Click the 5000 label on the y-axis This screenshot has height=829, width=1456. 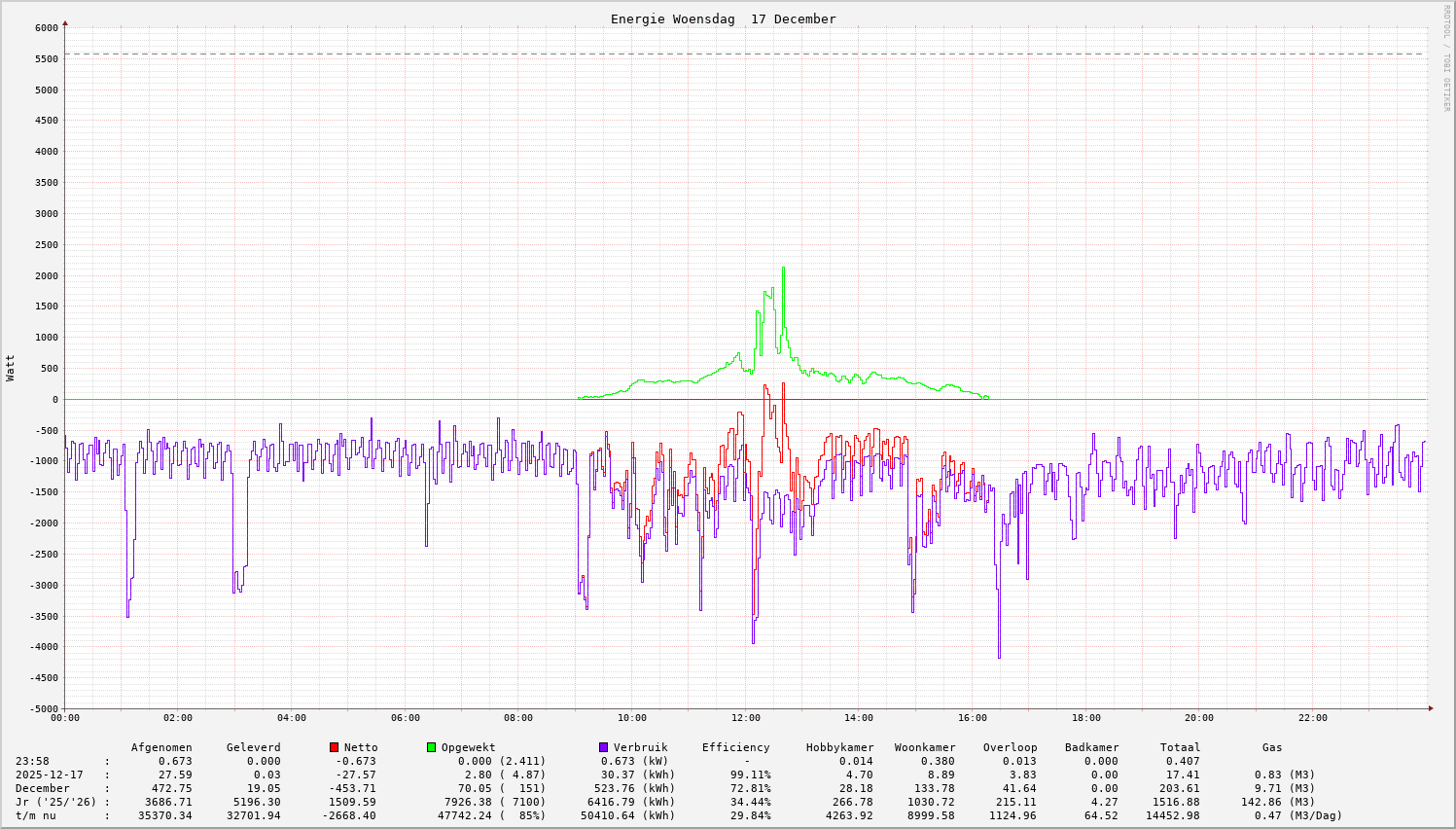47,90
